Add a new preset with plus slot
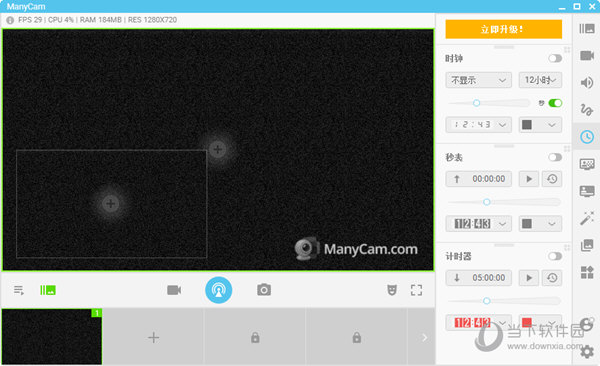 pos(153,337)
